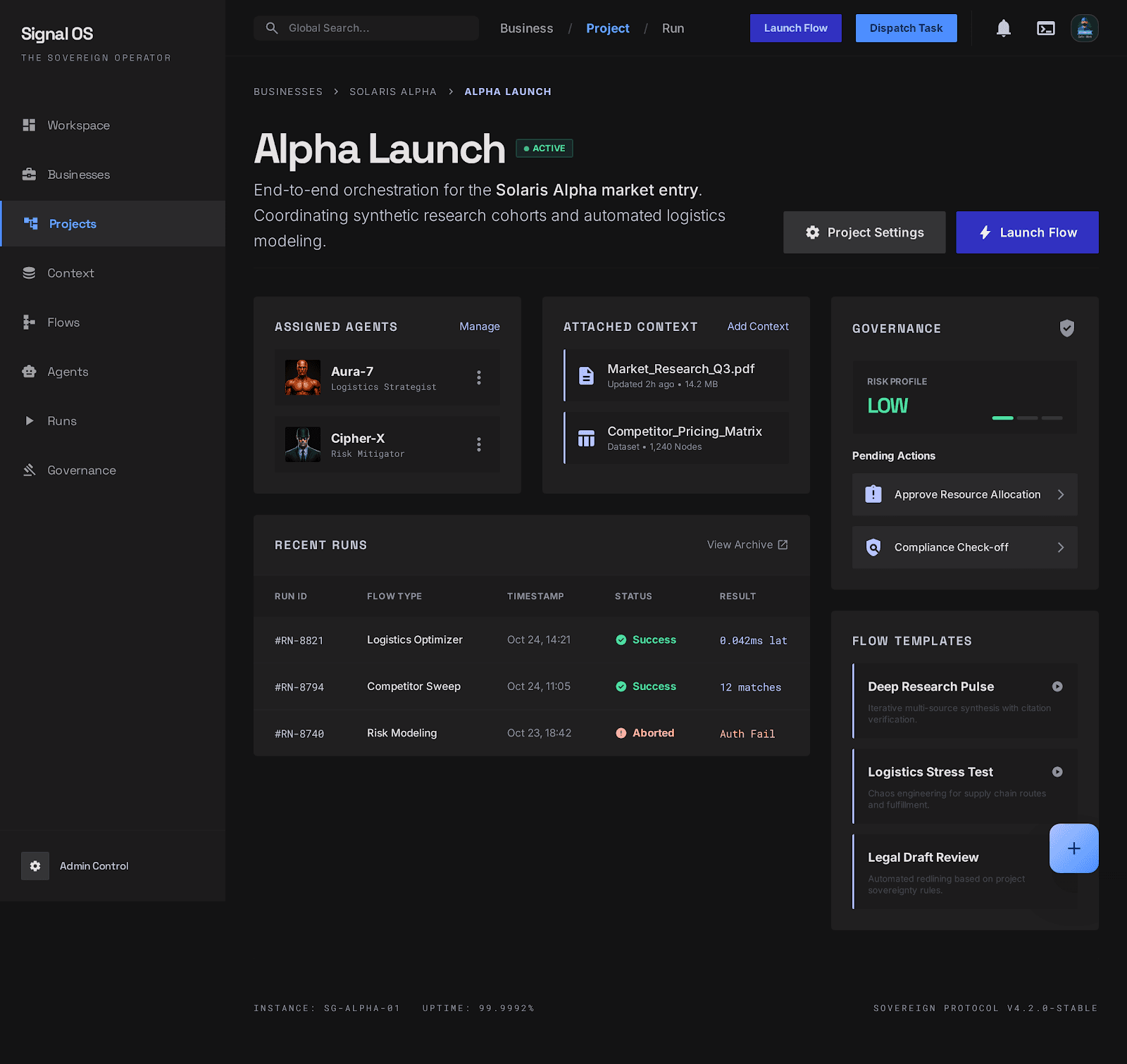The width and height of the screenshot is (1127, 1064).
Task: Click the large Launch Flow button with bolt
Action: 1028,232
